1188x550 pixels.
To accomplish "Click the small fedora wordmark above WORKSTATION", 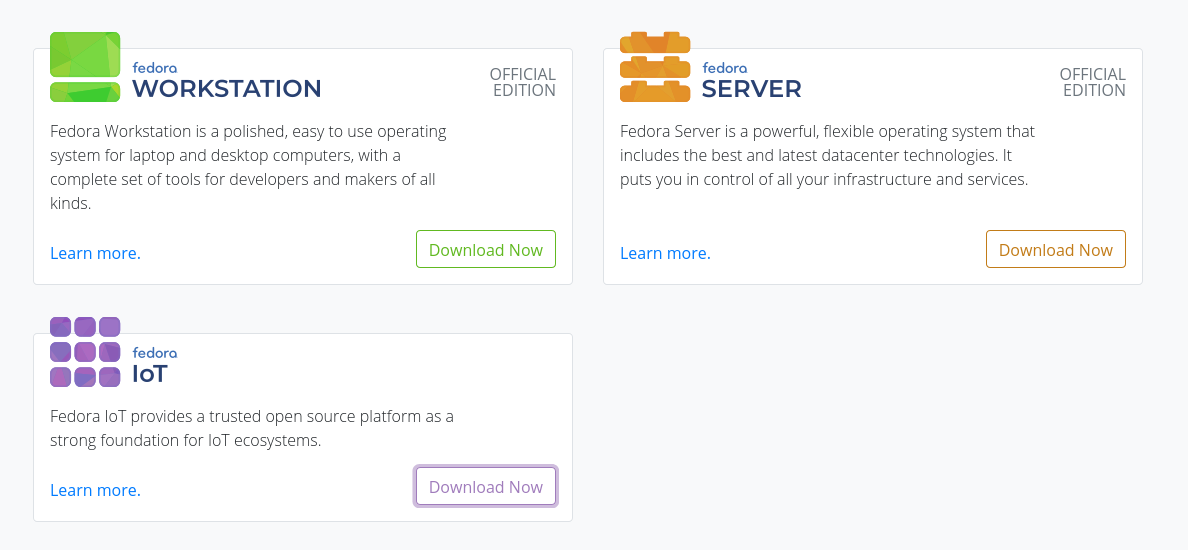I will point(155,67).
